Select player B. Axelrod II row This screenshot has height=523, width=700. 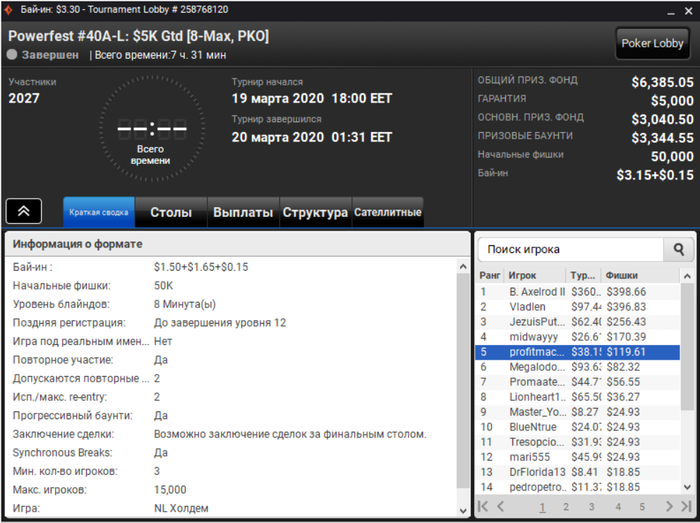click(x=578, y=292)
